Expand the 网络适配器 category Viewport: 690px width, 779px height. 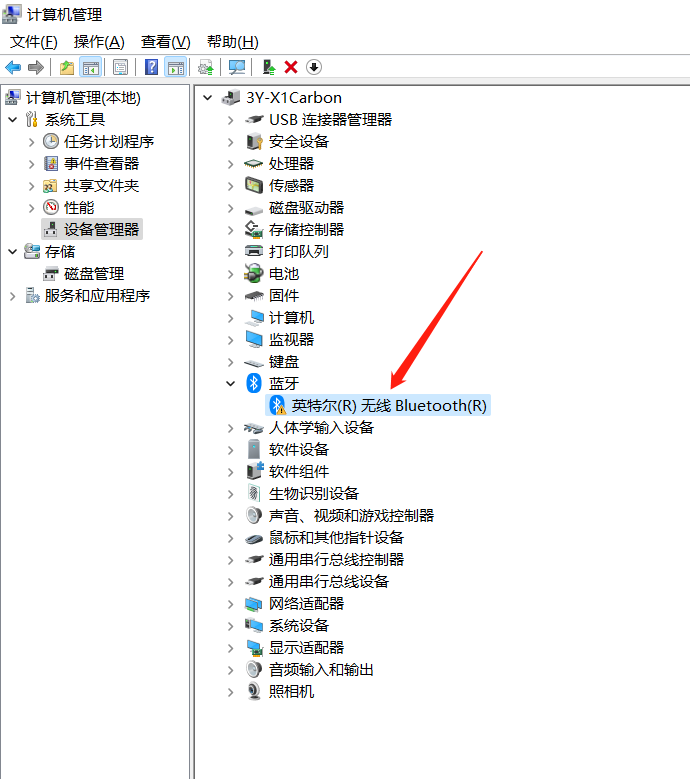(x=230, y=604)
